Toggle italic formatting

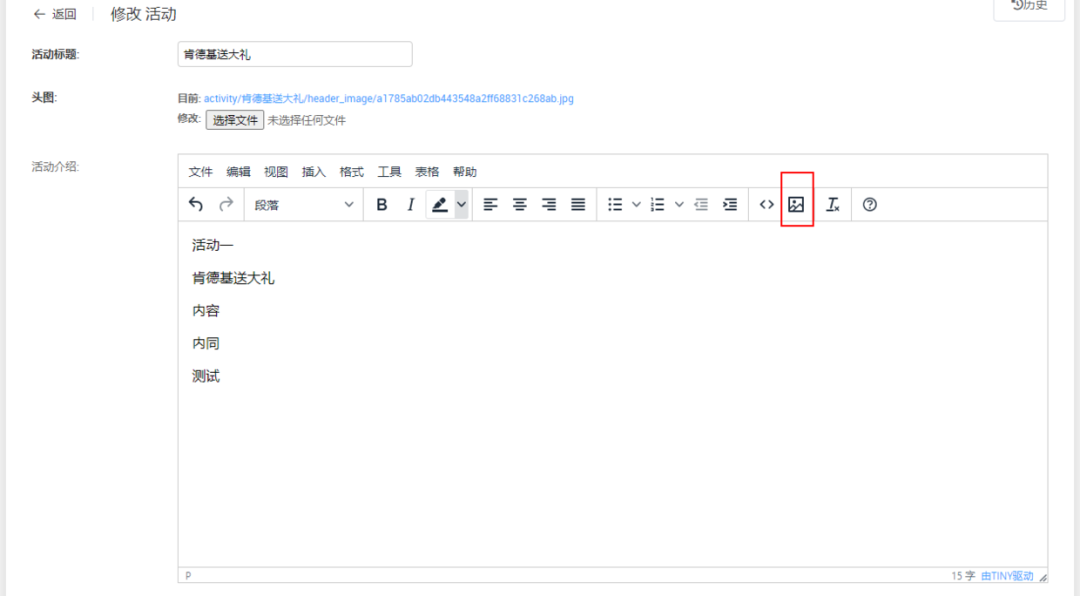point(411,205)
